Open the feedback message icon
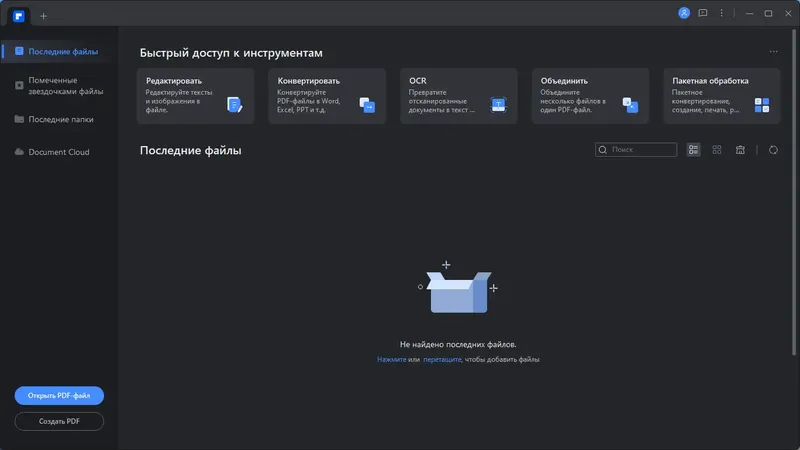The image size is (800, 450). [x=703, y=13]
